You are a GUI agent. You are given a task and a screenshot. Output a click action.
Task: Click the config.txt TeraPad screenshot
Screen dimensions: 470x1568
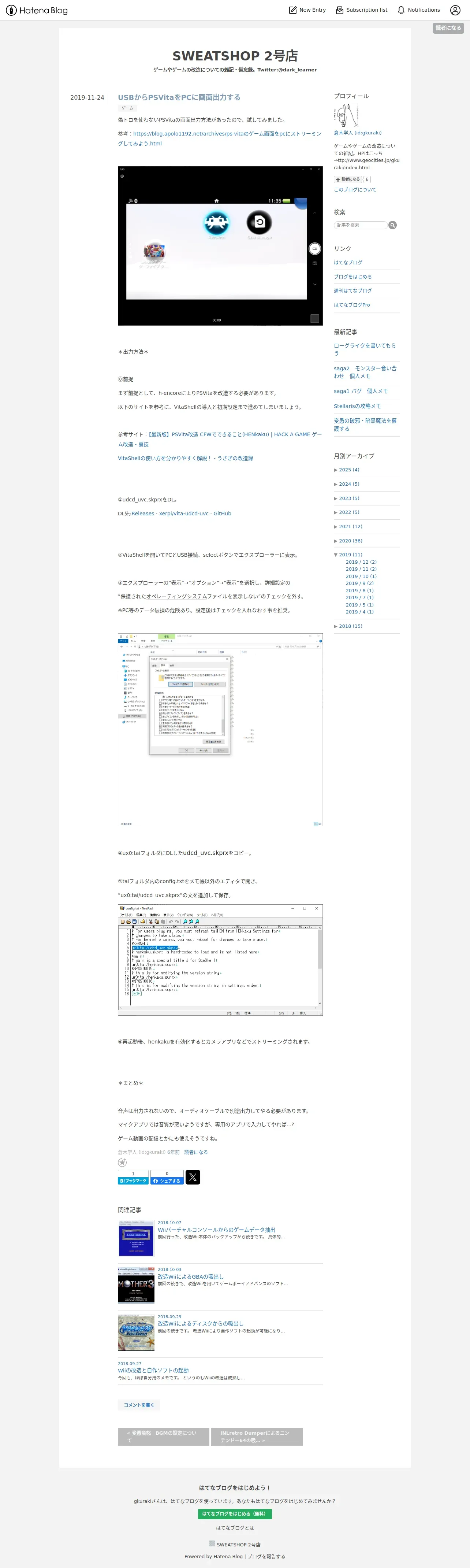pos(220,960)
